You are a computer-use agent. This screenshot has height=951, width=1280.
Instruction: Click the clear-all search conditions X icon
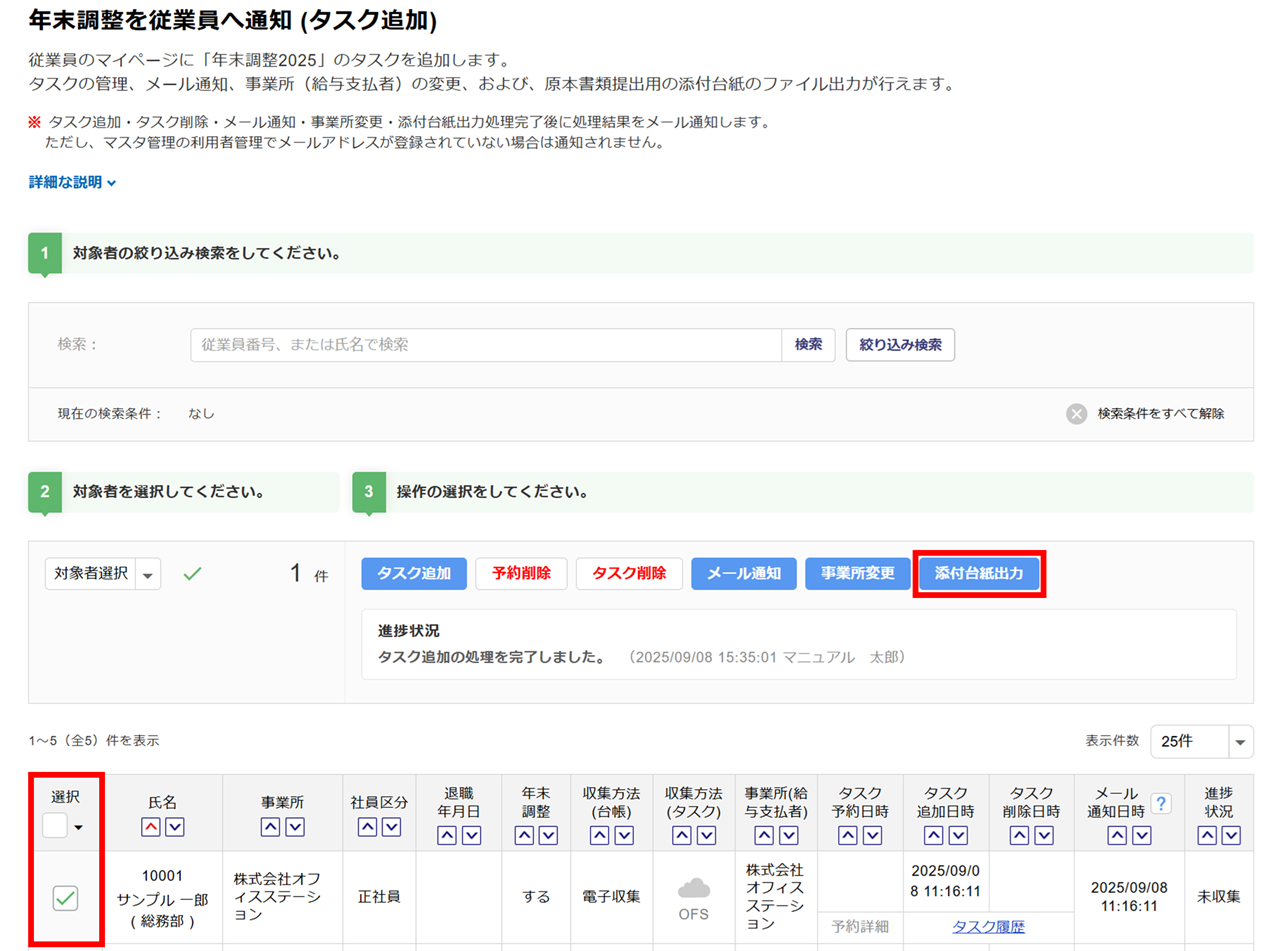1076,414
